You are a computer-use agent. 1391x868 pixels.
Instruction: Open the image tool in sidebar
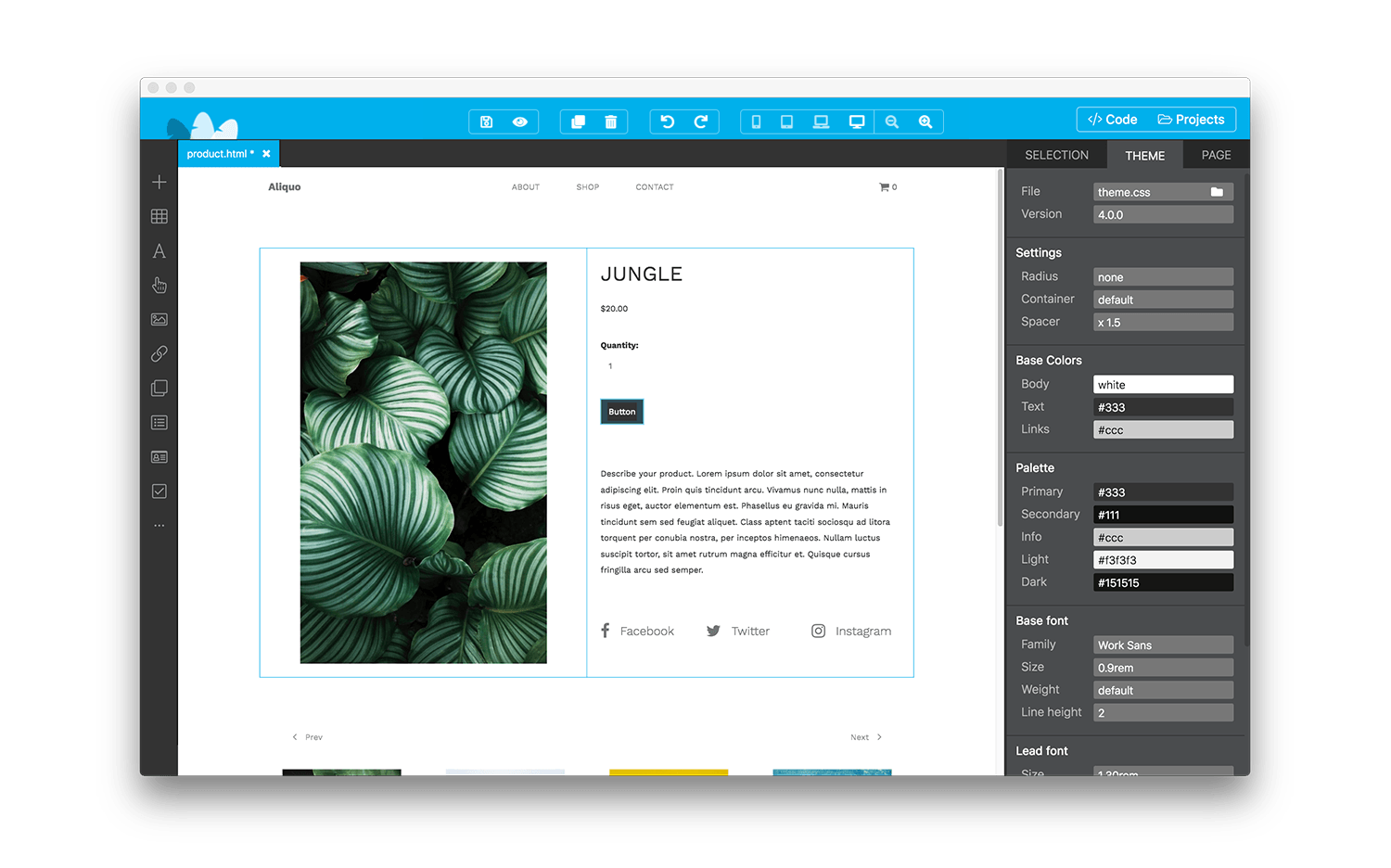160,319
